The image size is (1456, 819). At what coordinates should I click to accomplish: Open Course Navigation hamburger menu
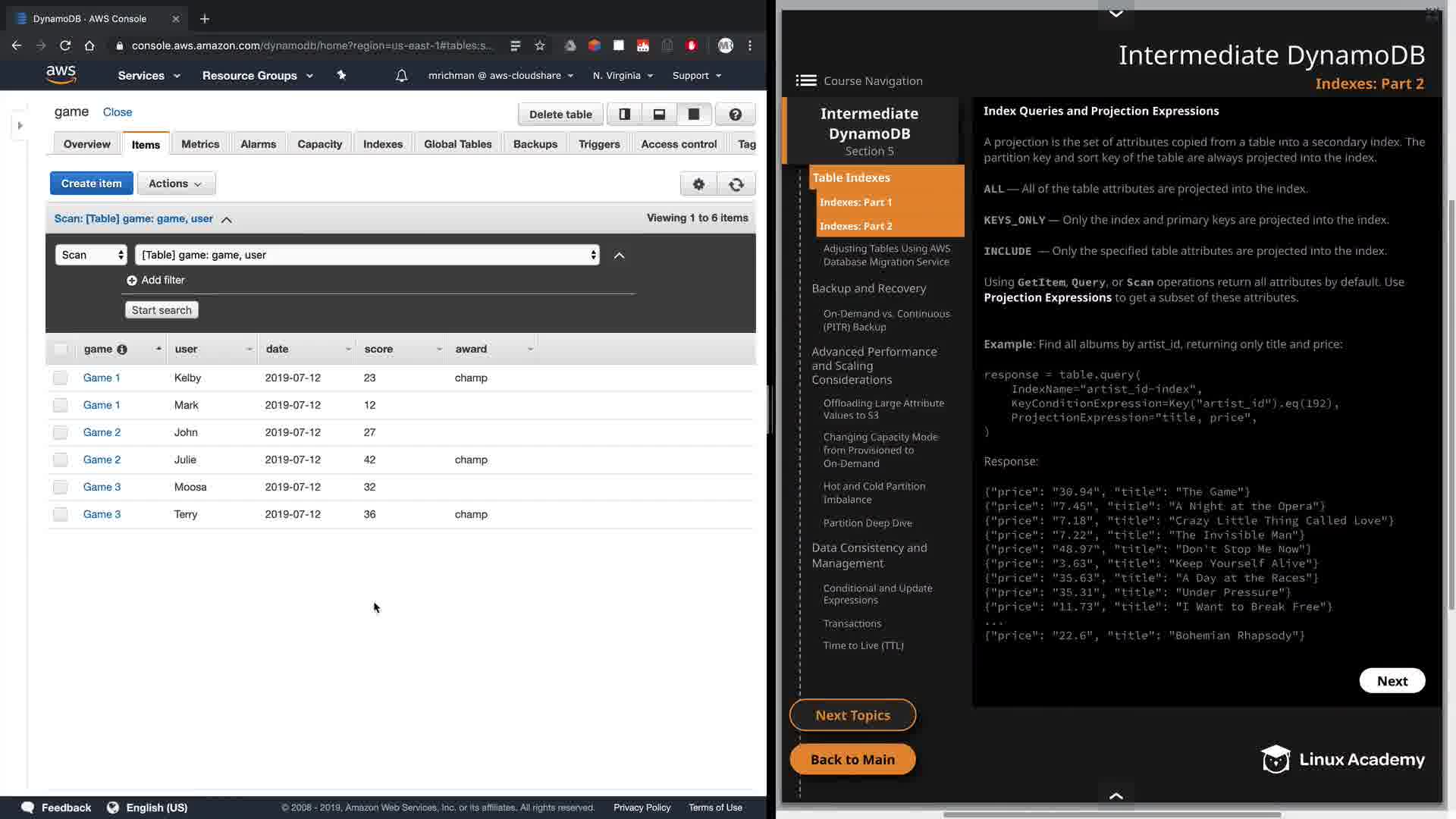click(805, 81)
